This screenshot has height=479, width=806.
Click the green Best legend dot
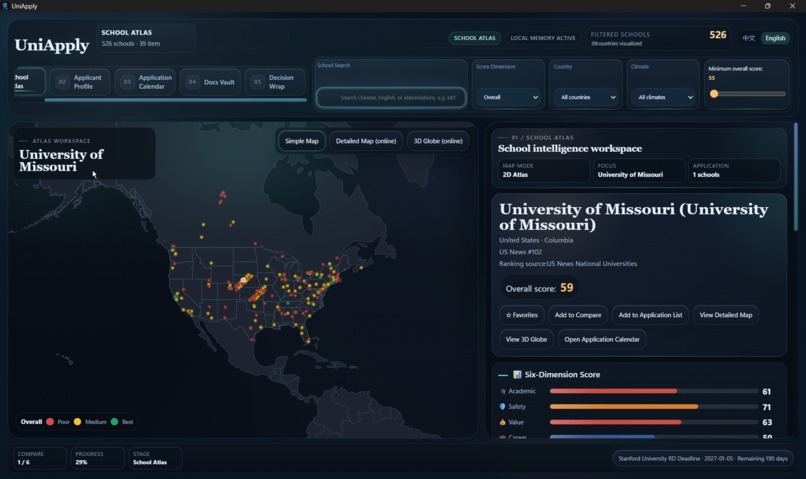(x=114, y=421)
